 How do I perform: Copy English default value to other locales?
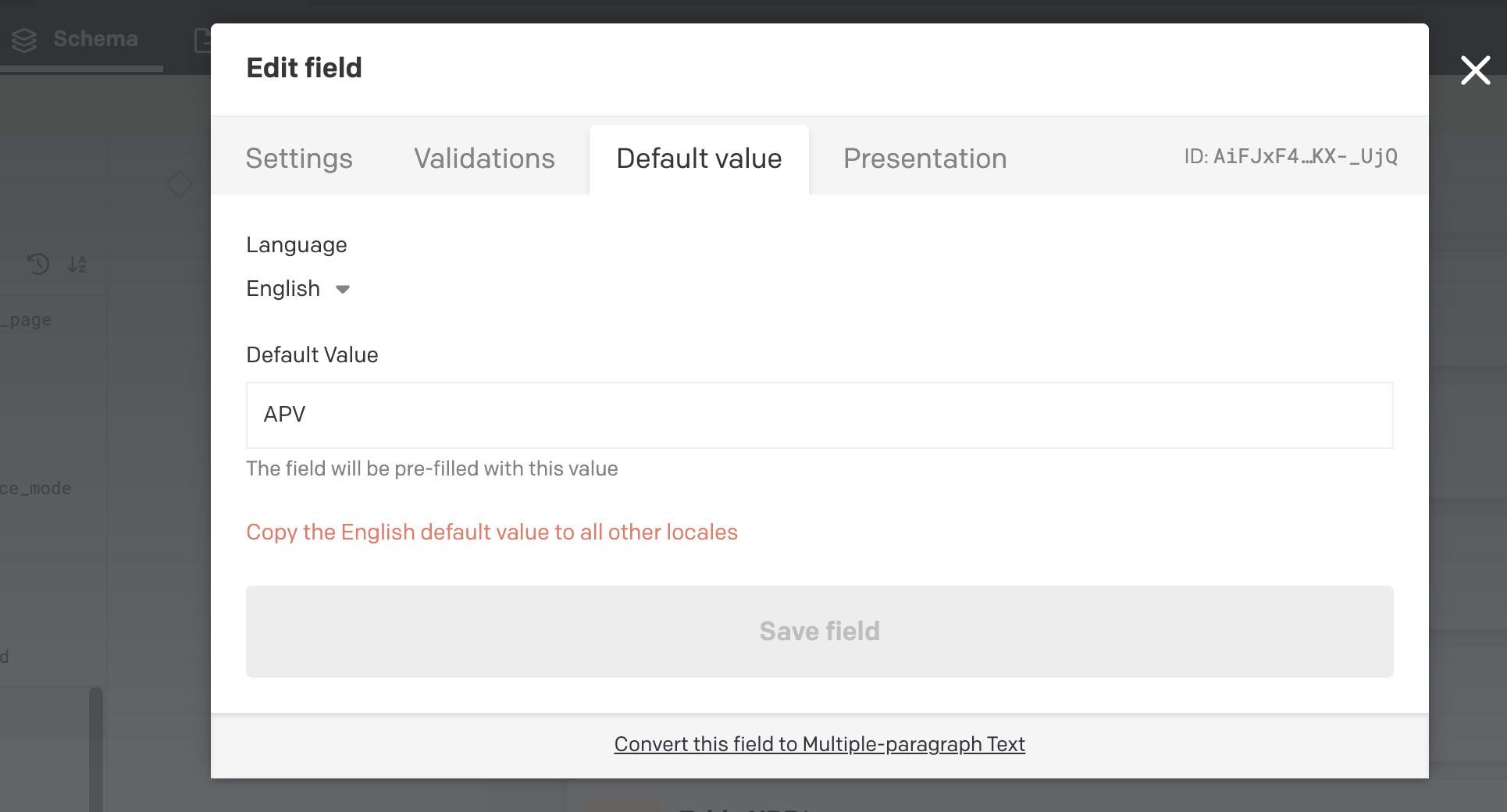coord(492,532)
